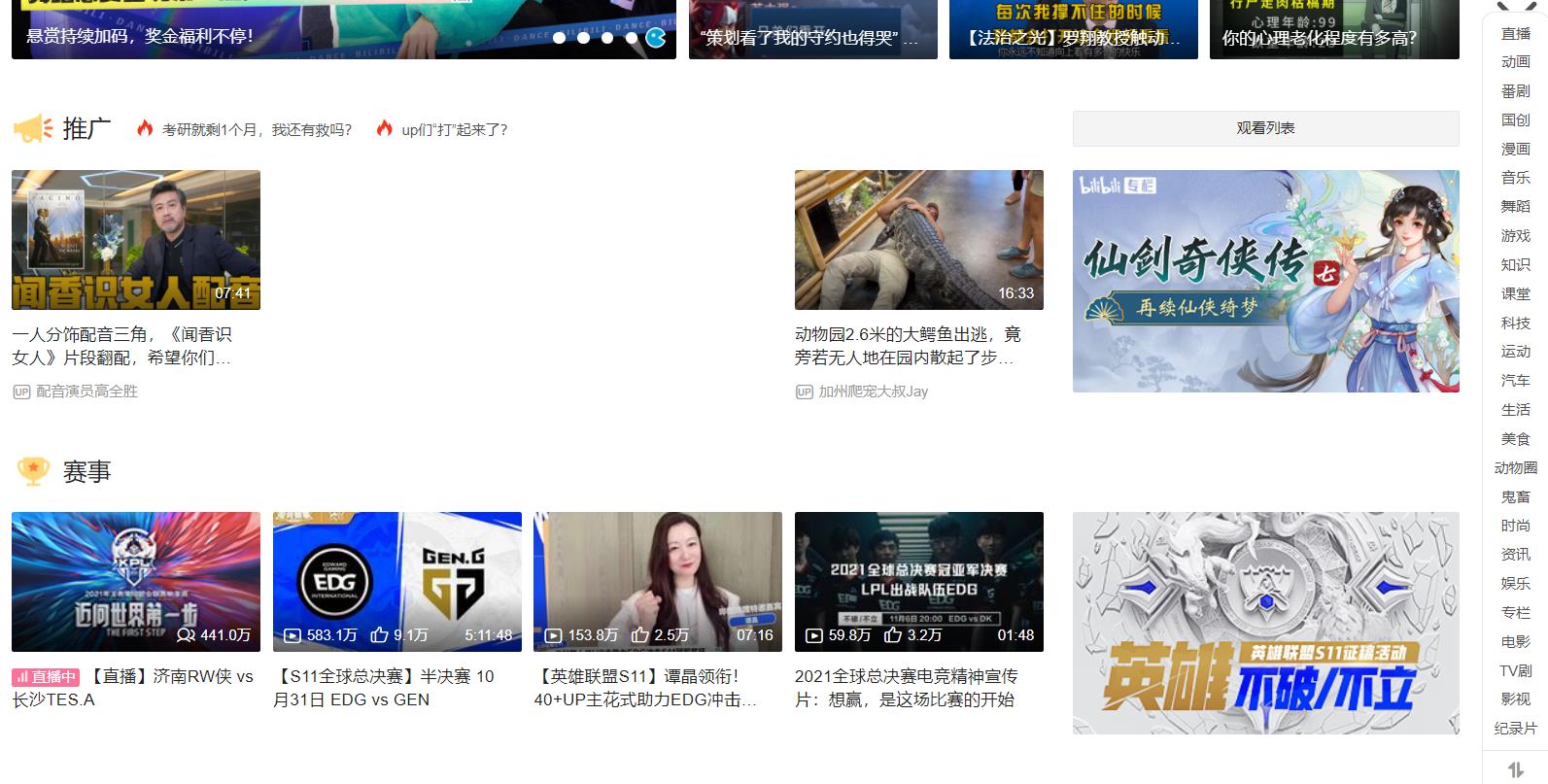Click the viewer count icon on KPL card

[186, 635]
